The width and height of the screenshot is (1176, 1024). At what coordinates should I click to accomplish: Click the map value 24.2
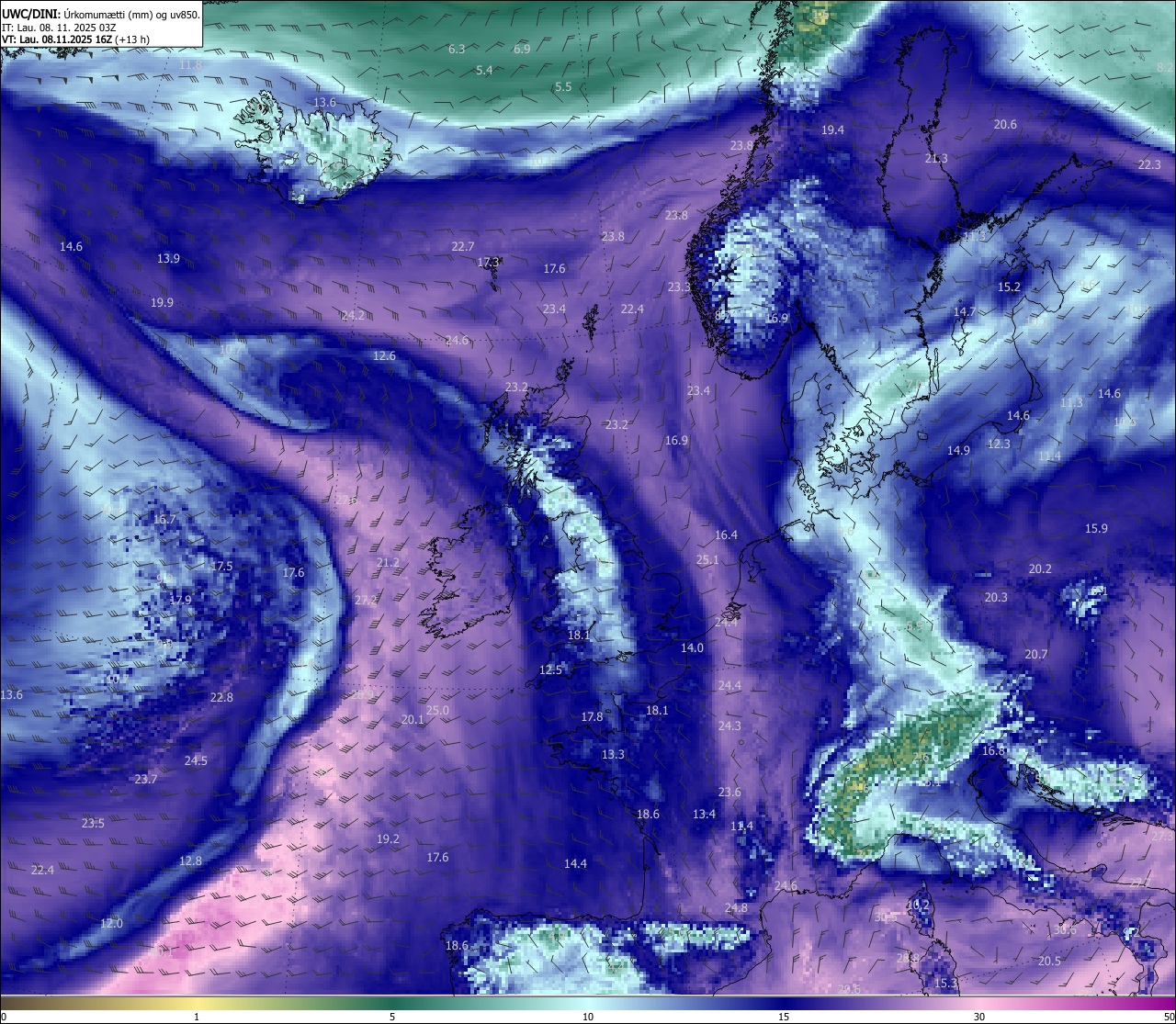click(353, 315)
